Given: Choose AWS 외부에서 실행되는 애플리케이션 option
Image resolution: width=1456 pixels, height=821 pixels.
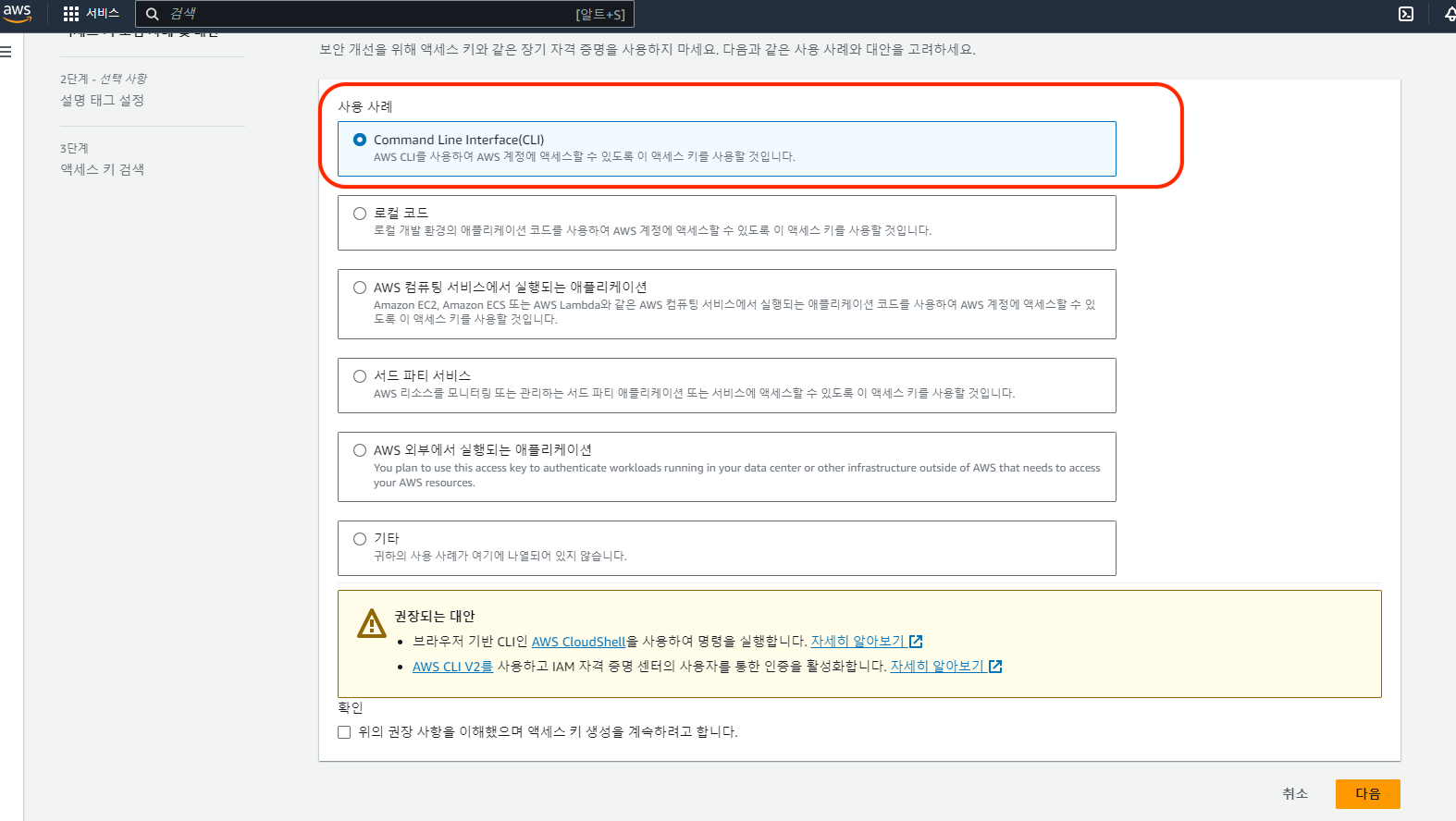Looking at the screenshot, I should pos(360,450).
